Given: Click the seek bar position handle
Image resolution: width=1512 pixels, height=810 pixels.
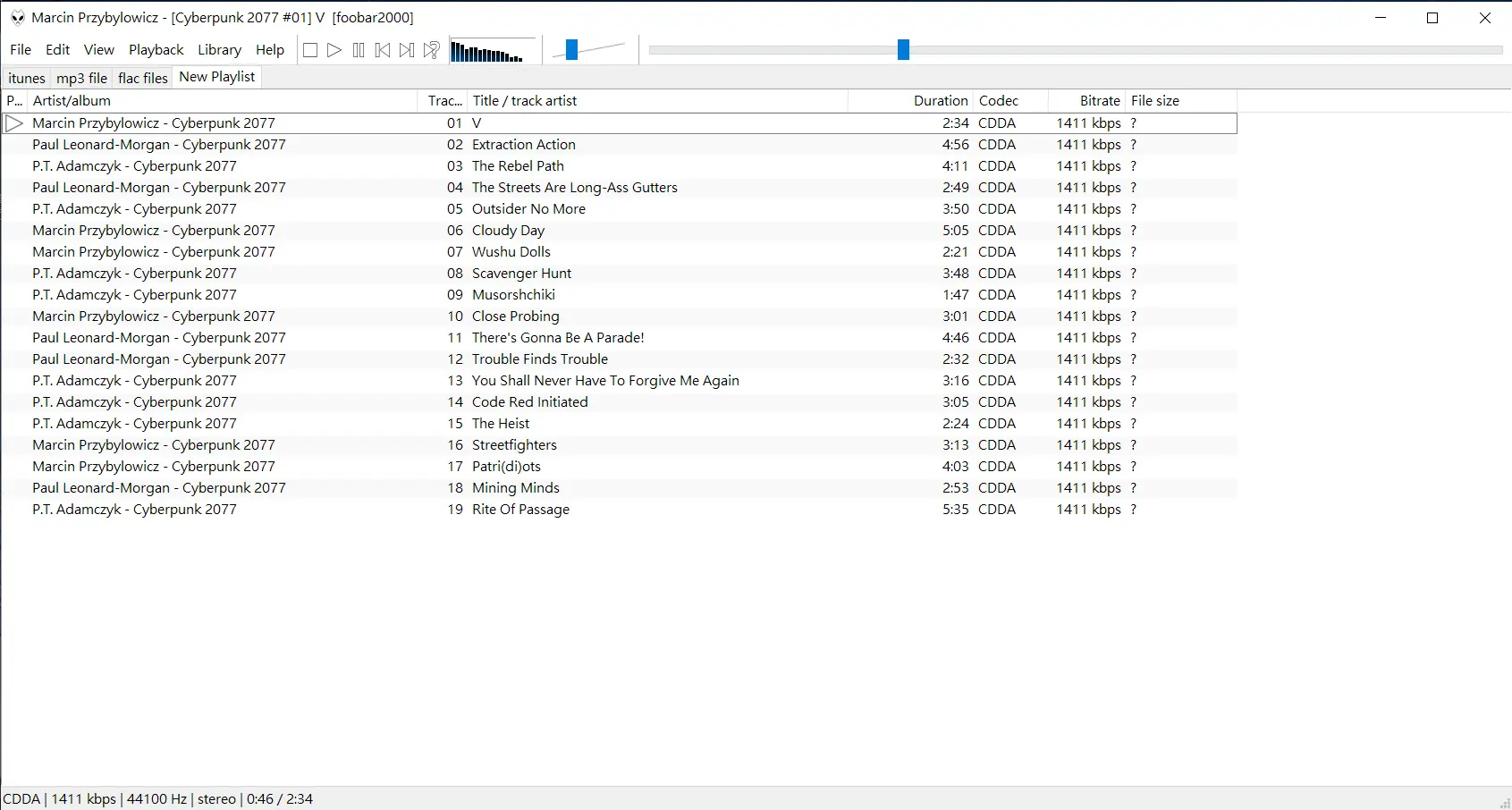Looking at the screenshot, I should pos(903,49).
